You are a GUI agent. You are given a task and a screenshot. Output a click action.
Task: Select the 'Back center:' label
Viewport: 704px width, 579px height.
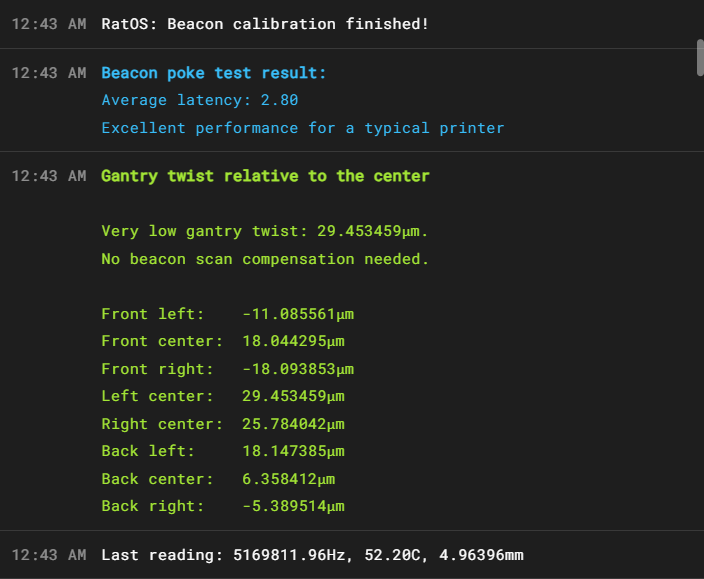pos(157,479)
